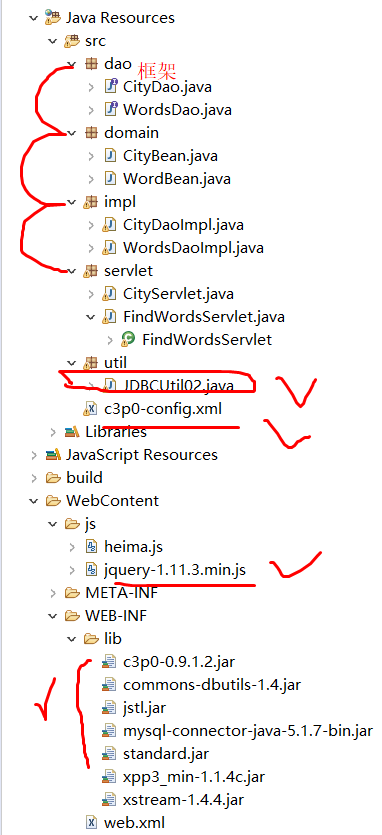The width and height of the screenshot is (382, 835).
Task: Click the heima.js file icon
Action: (x=92, y=546)
